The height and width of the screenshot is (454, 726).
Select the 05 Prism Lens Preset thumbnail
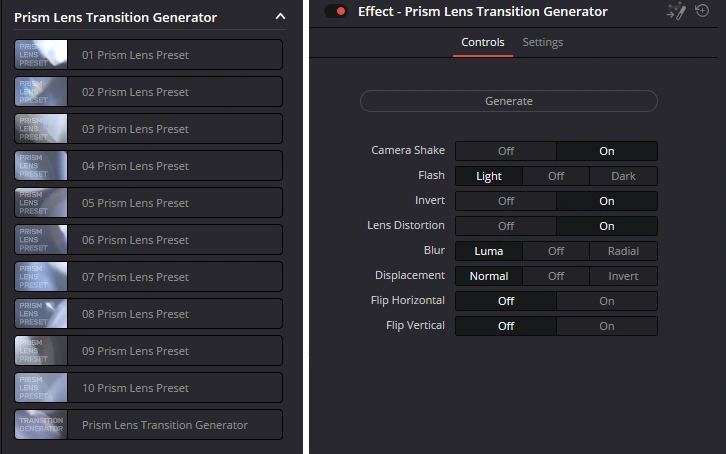pos(41,203)
